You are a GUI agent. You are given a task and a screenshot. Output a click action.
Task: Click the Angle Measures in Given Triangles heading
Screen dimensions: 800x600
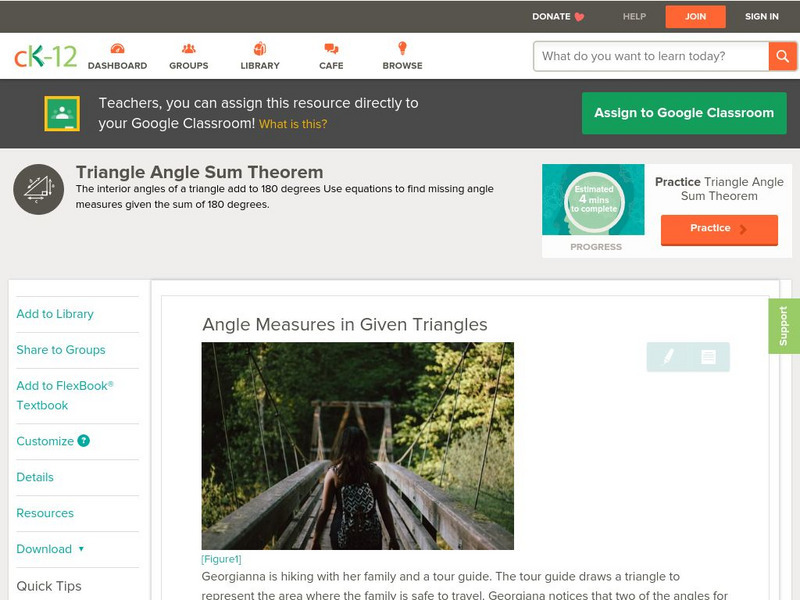[x=345, y=324]
